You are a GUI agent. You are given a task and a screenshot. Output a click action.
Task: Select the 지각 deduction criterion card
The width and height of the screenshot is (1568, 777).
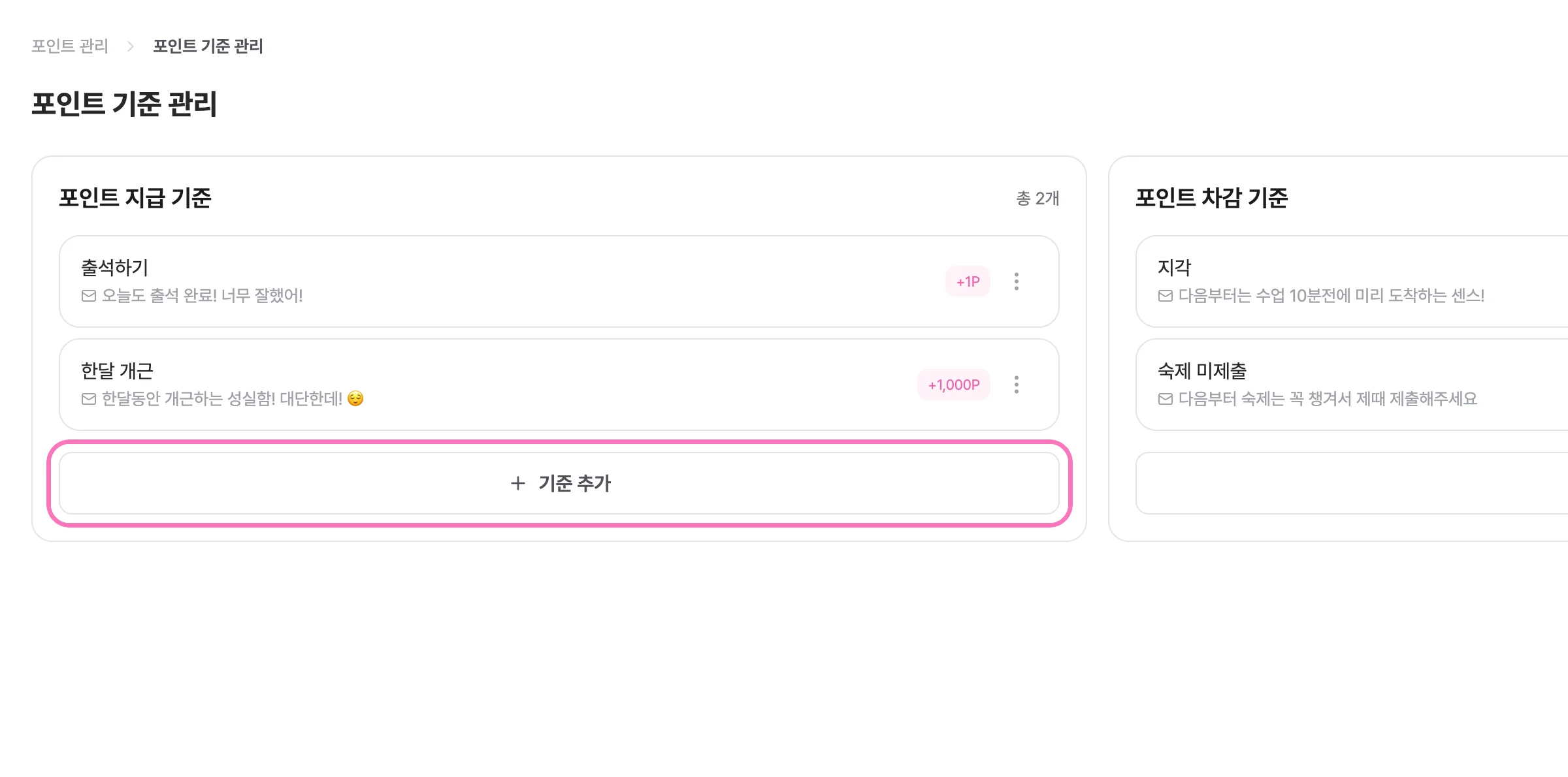[x=1352, y=281]
